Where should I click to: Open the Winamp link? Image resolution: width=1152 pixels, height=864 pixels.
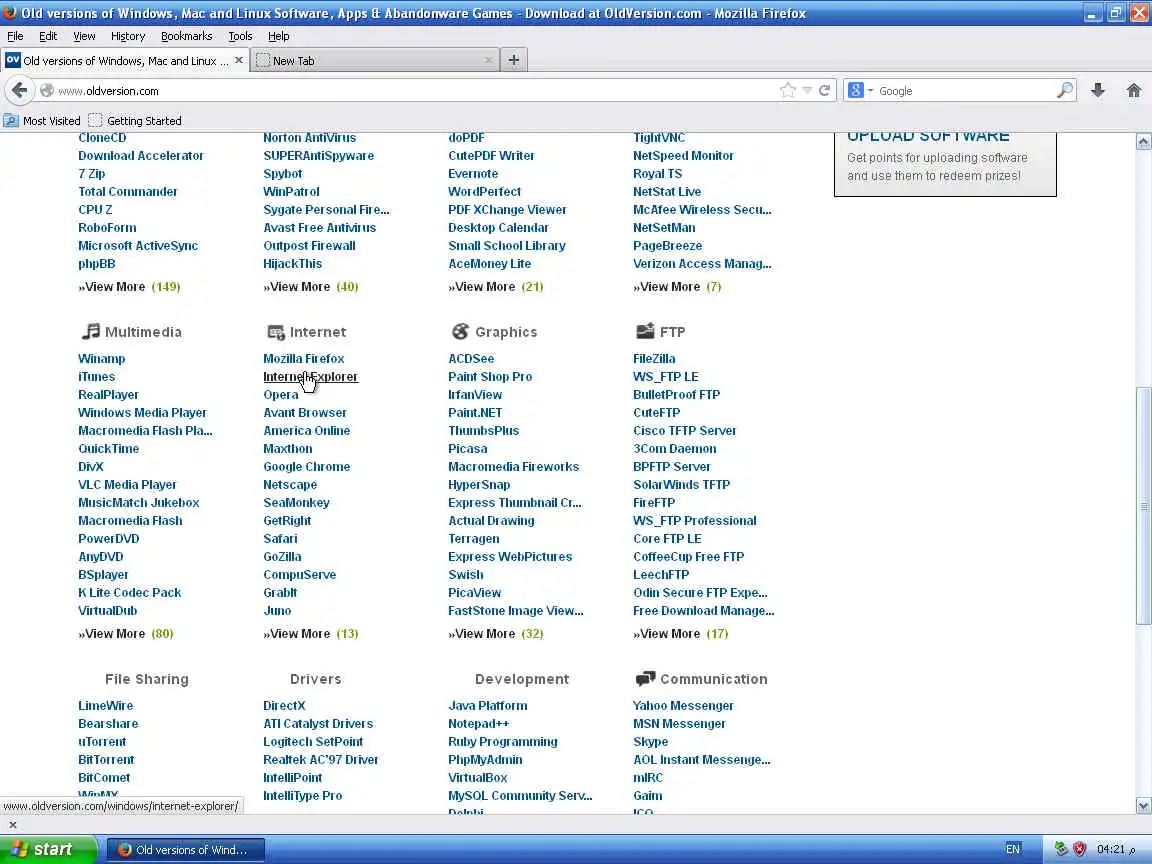[x=101, y=359]
